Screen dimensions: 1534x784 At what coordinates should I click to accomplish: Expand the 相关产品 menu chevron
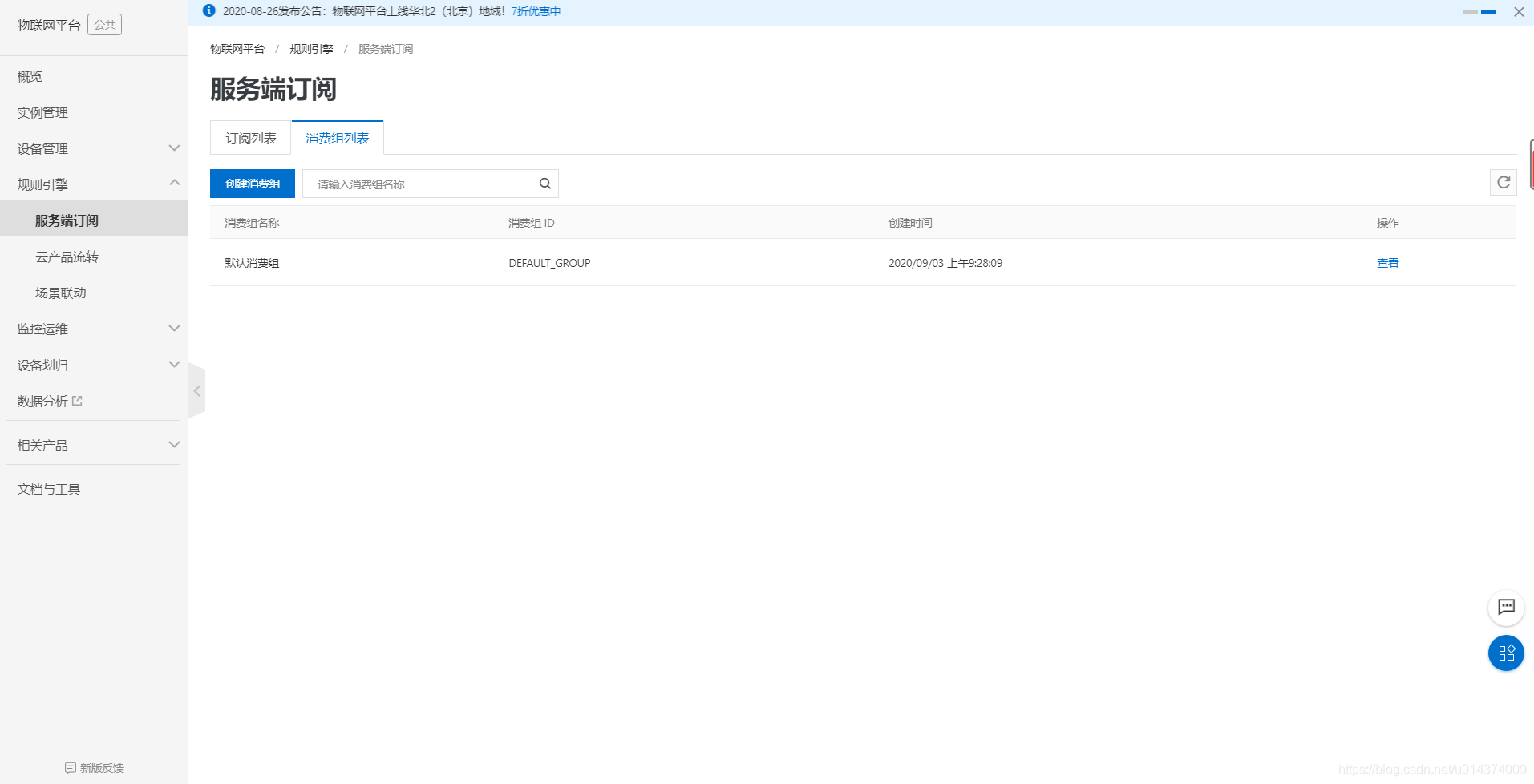tap(174, 444)
